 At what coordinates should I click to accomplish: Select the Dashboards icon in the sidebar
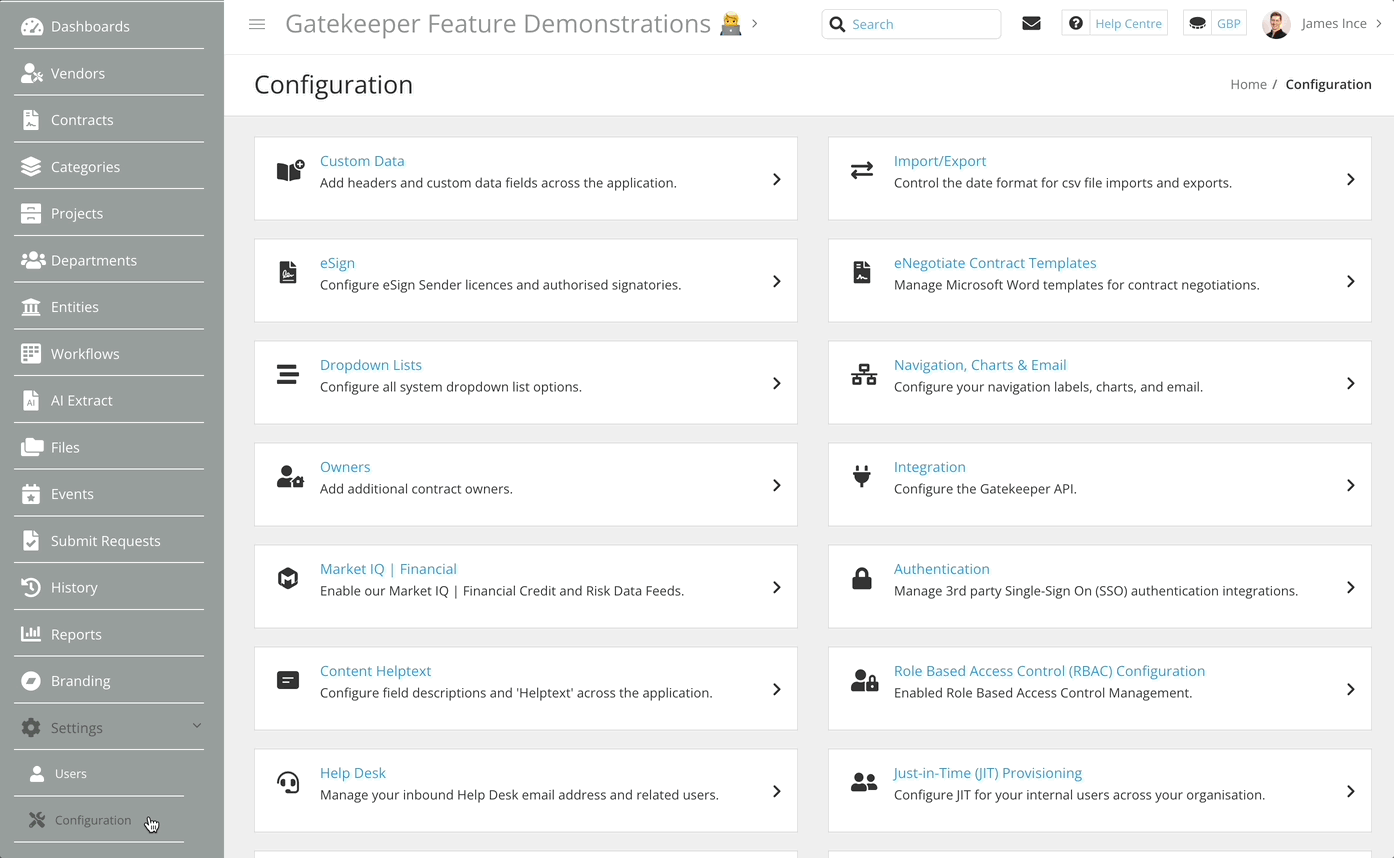31,25
